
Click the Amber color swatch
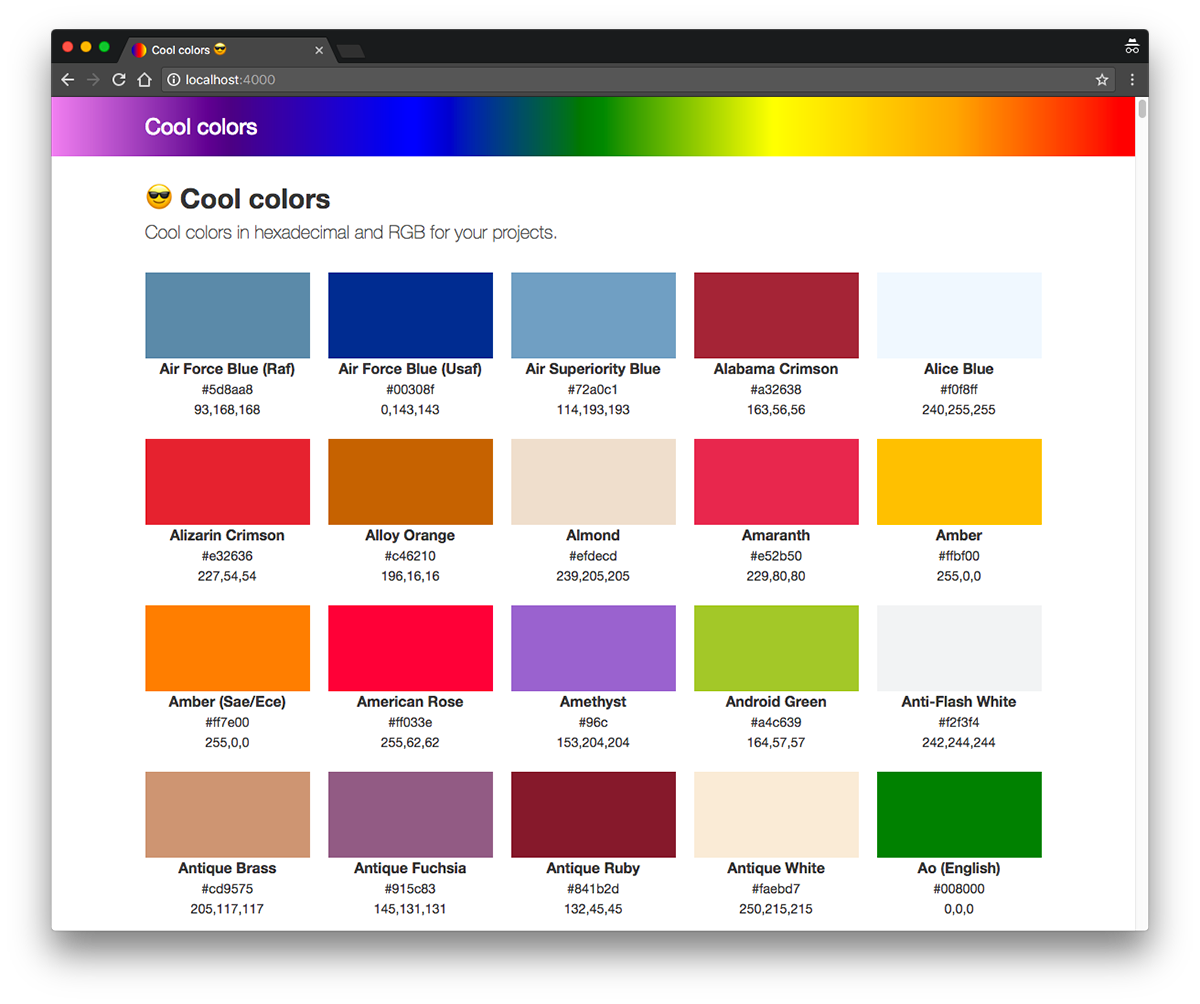click(x=959, y=481)
